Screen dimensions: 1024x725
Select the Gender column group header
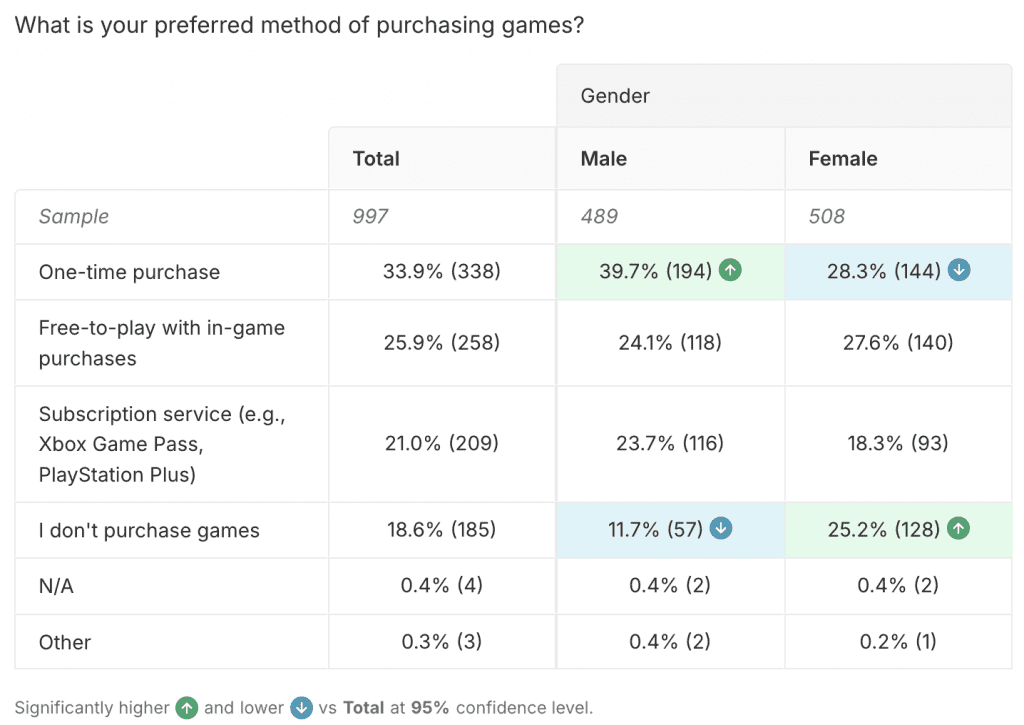coord(615,96)
